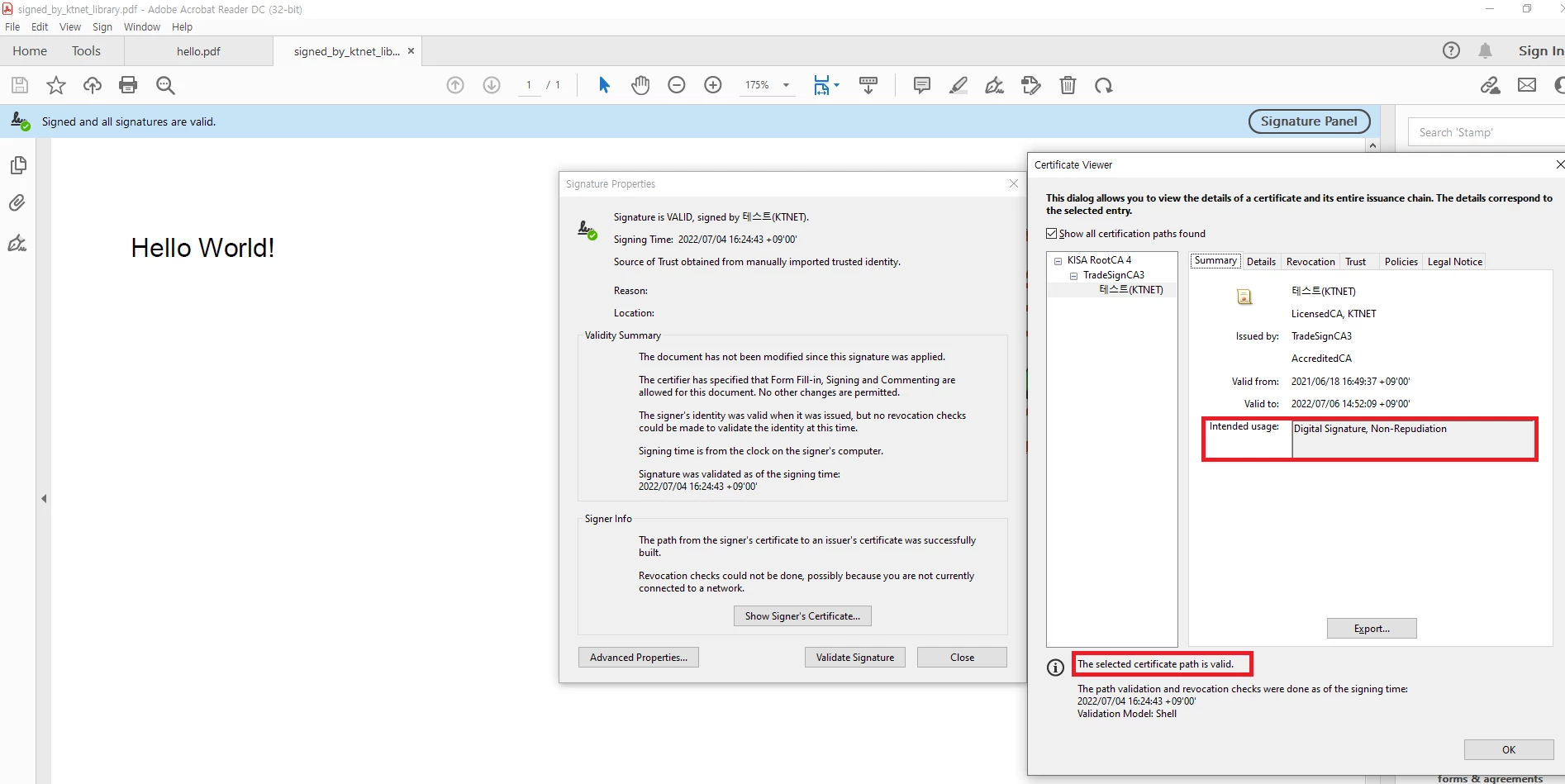This screenshot has width=1565, height=784.
Task: Open the attachments paperclip panel
Action: pyautogui.click(x=17, y=202)
